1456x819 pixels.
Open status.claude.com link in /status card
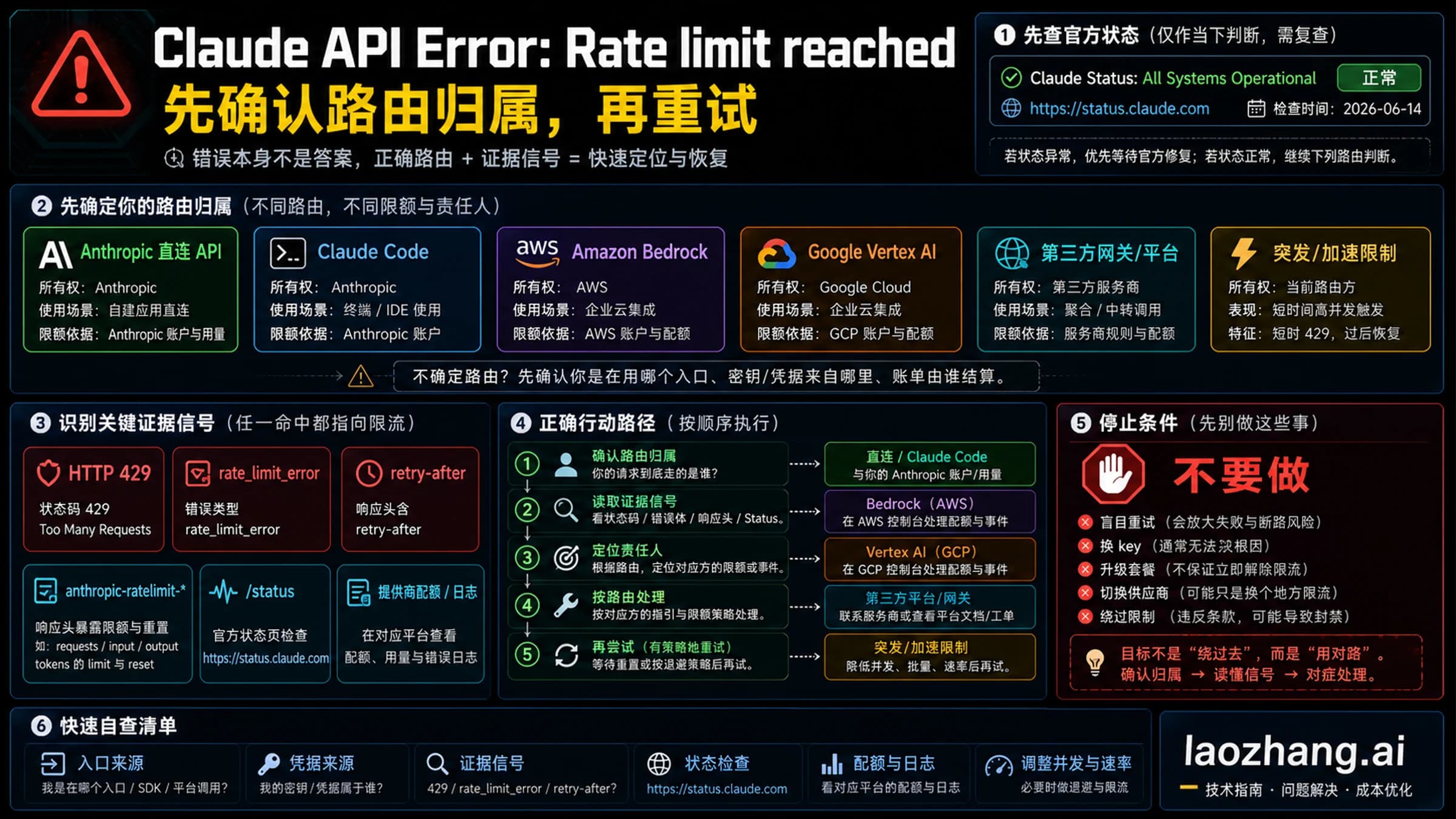(266, 658)
